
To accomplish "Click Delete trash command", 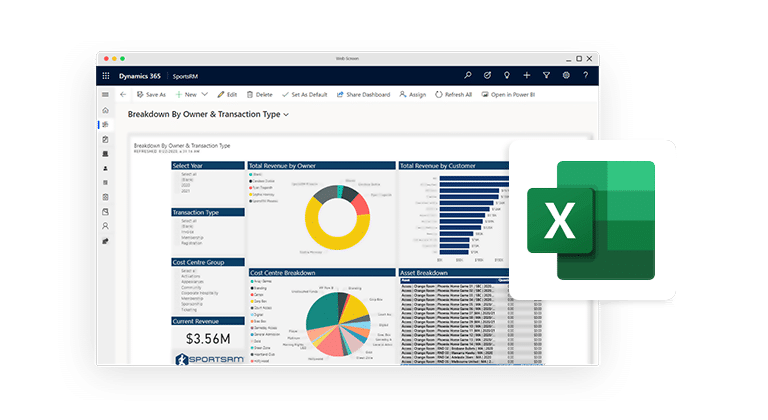I will click(260, 95).
